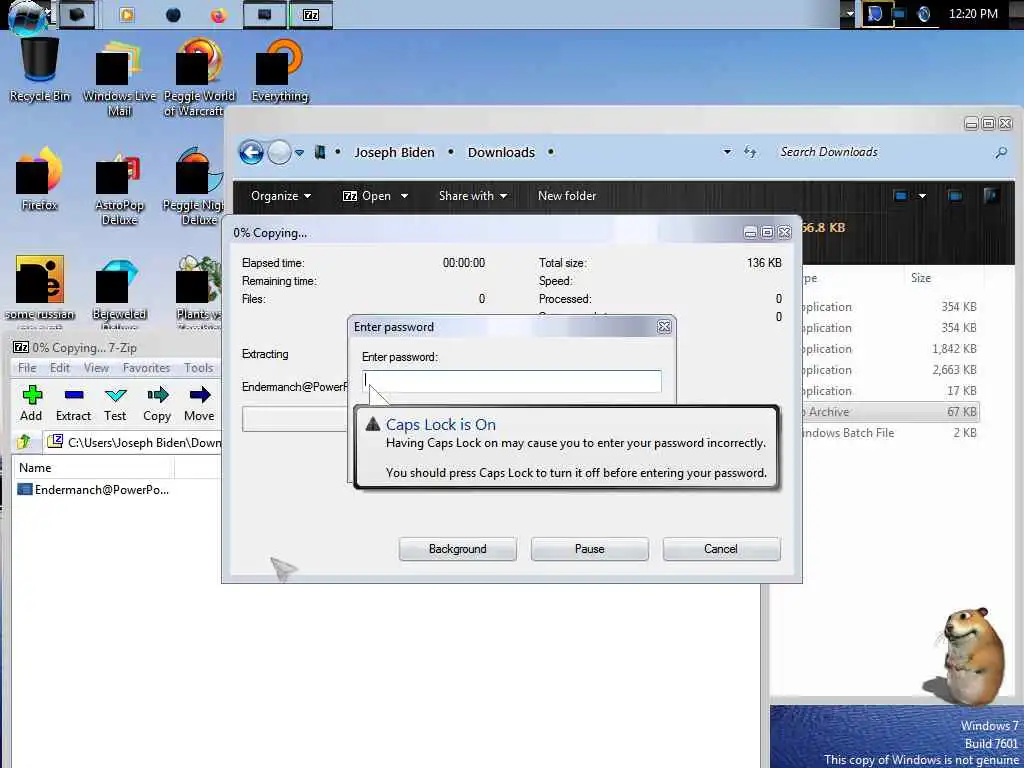
Task: Open the volume icon in system tray
Action: click(923, 14)
